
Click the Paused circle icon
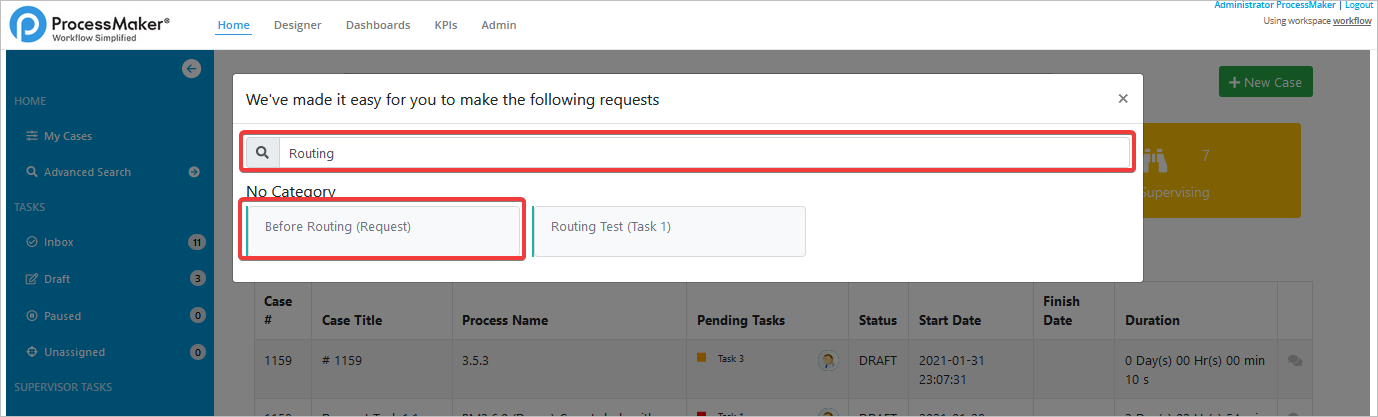pos(32,316)
